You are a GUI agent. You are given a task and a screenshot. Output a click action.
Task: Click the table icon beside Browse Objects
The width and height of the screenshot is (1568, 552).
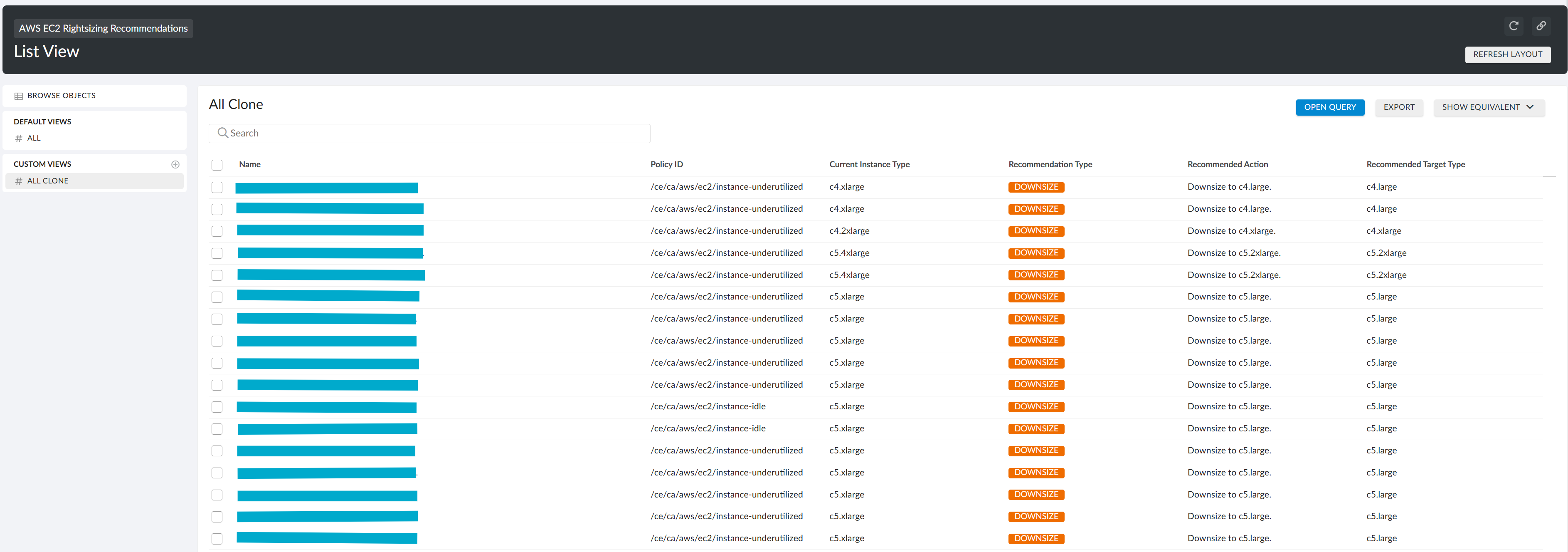point(19,96)
